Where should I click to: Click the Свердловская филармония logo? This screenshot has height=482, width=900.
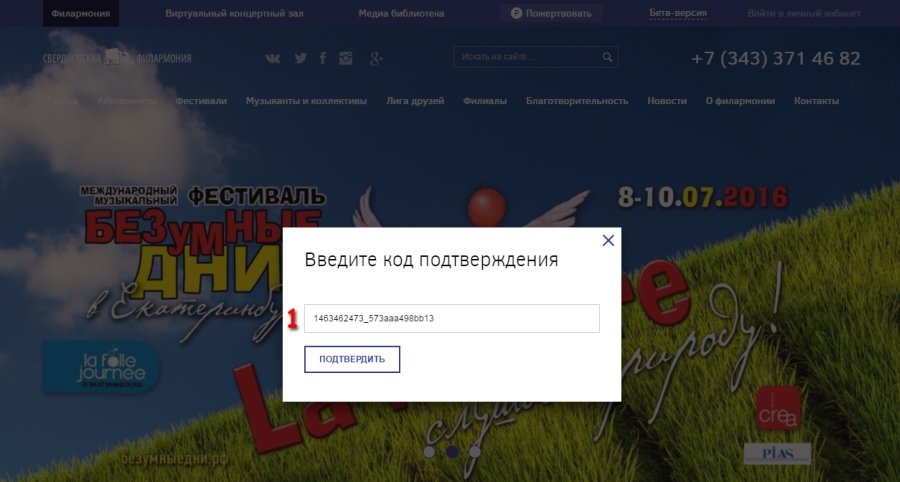point(117,57)
